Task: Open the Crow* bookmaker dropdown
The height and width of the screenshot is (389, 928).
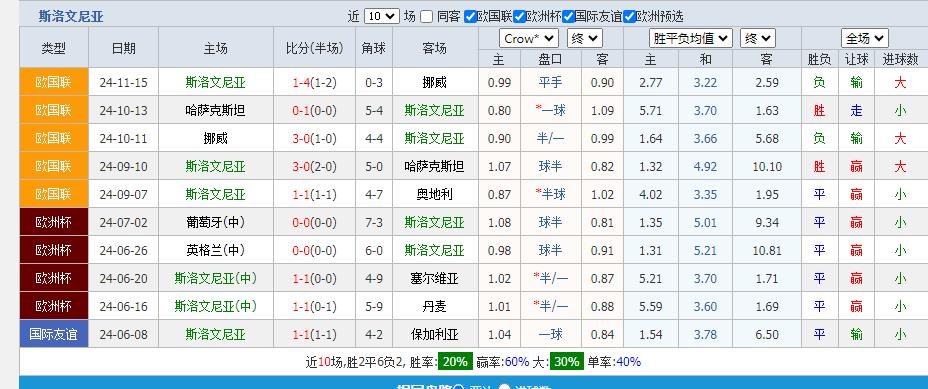Action: (529, 39)
